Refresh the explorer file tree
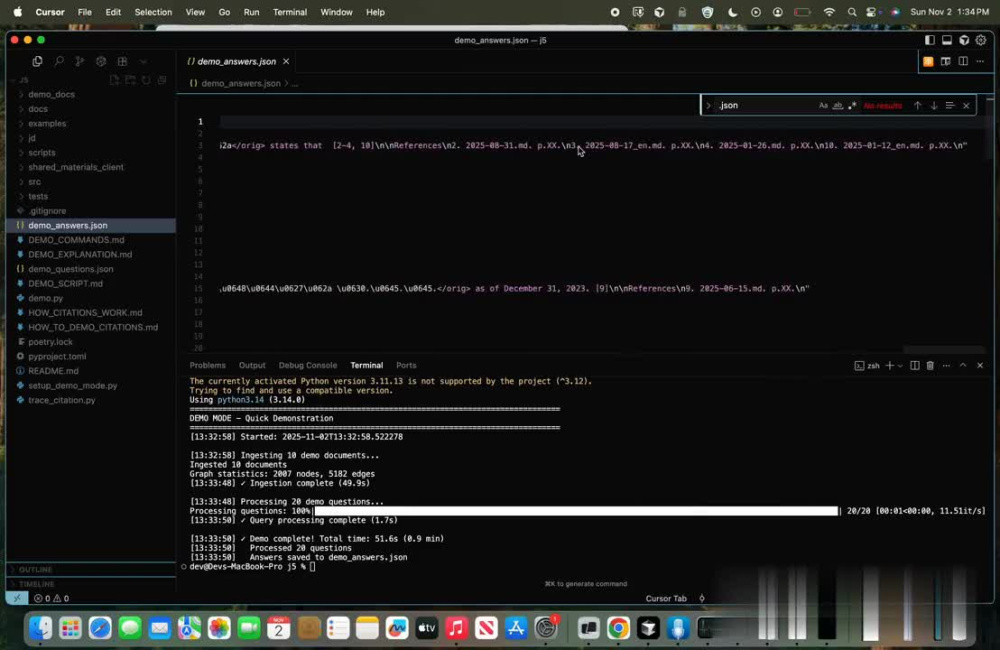Image resolution: width=1000 pixels, height=650 pixels. (x=146, y=80)
